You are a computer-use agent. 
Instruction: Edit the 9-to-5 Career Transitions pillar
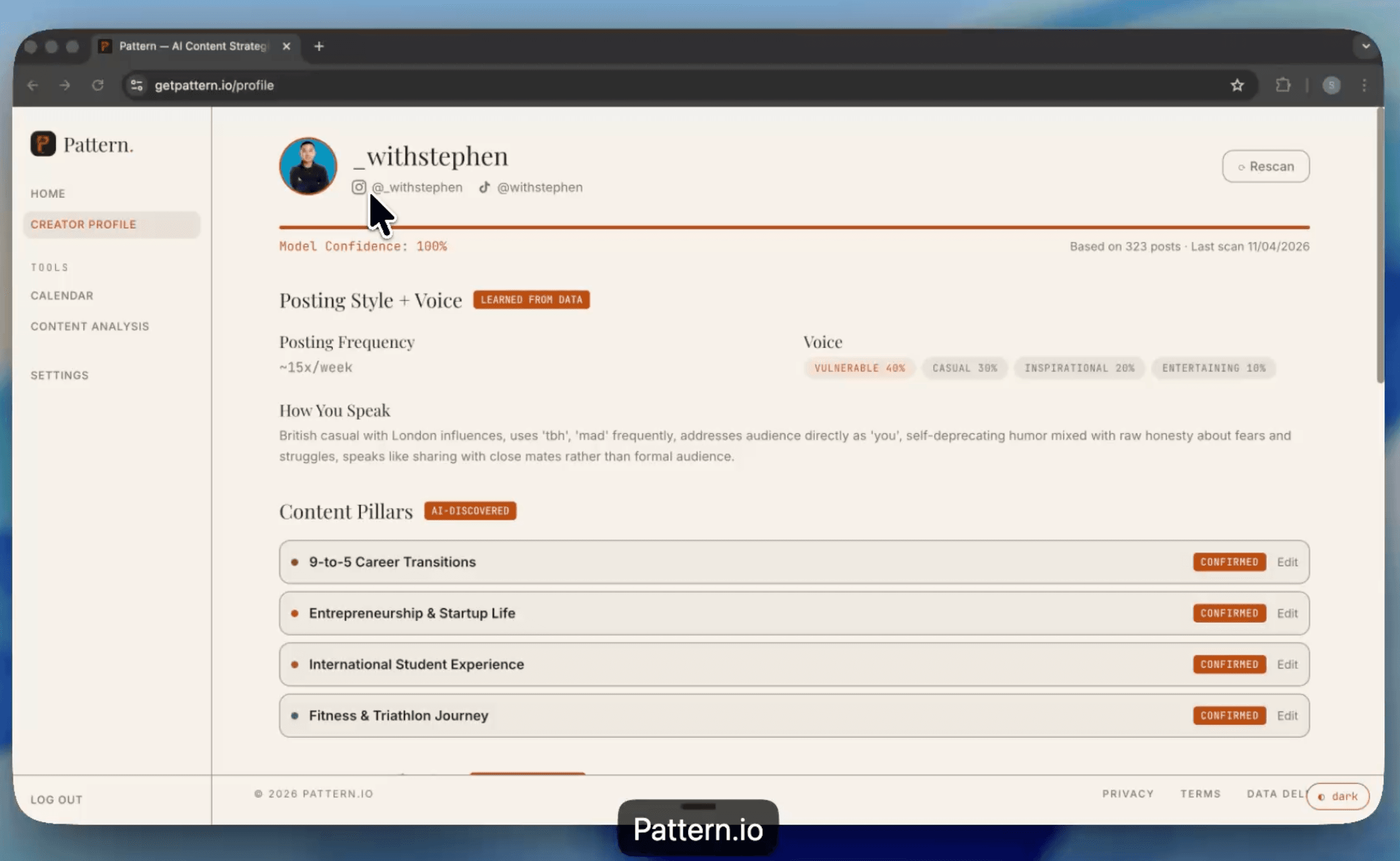[x=1287, y=562]
